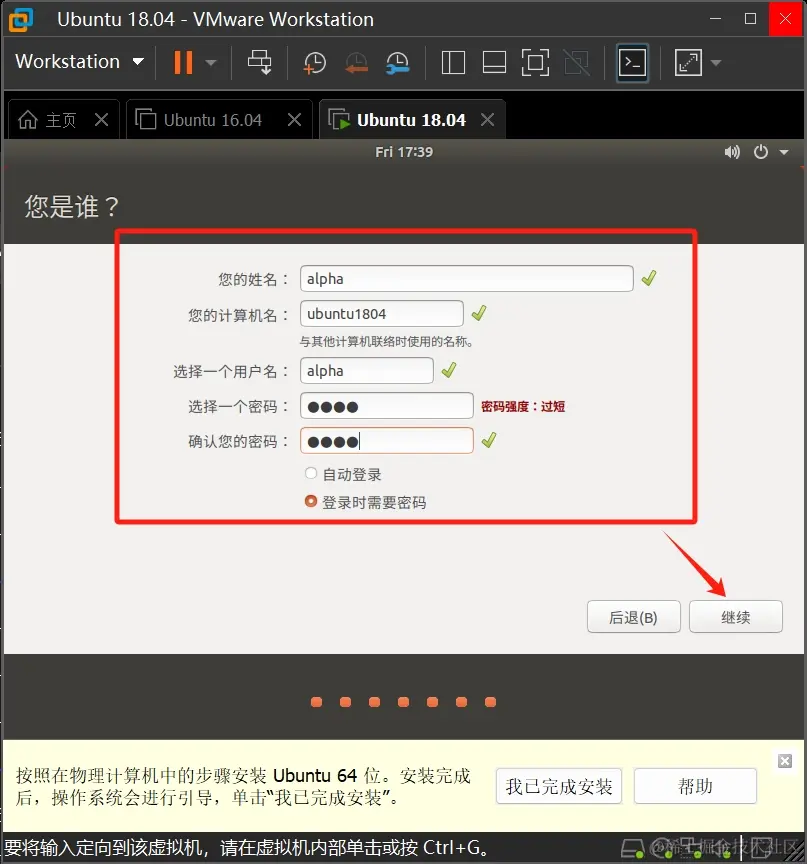Click the stretch guest display icon

pos(688,62)
